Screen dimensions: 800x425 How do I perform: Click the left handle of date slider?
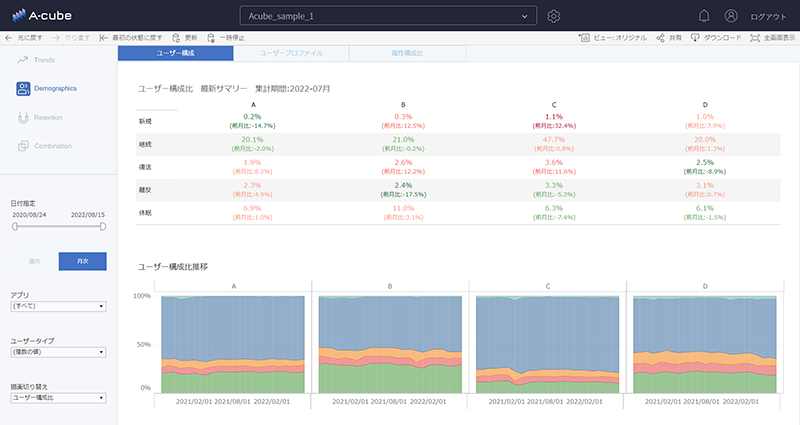pos(14,226)
